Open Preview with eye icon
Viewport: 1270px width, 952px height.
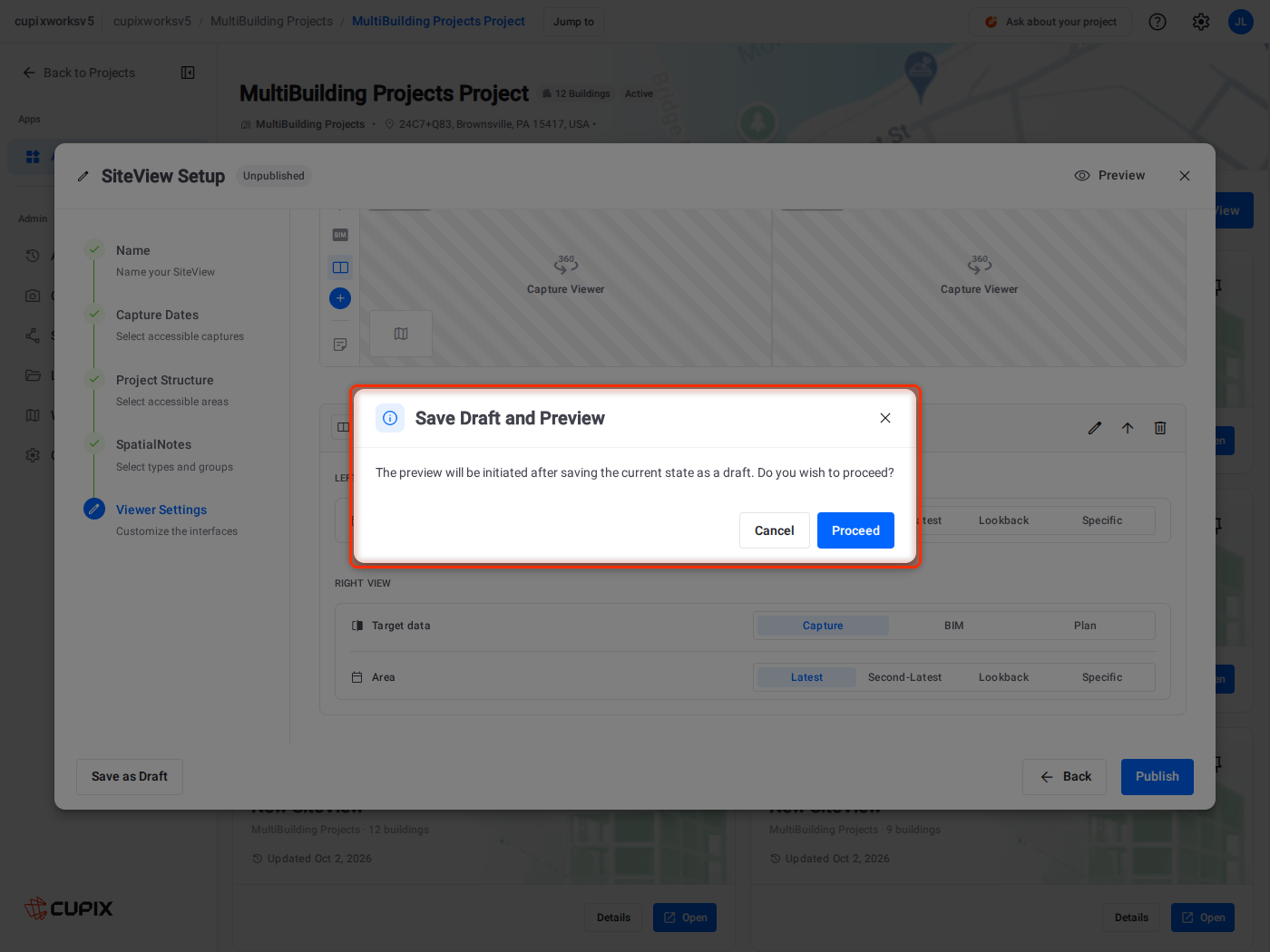1109,176
